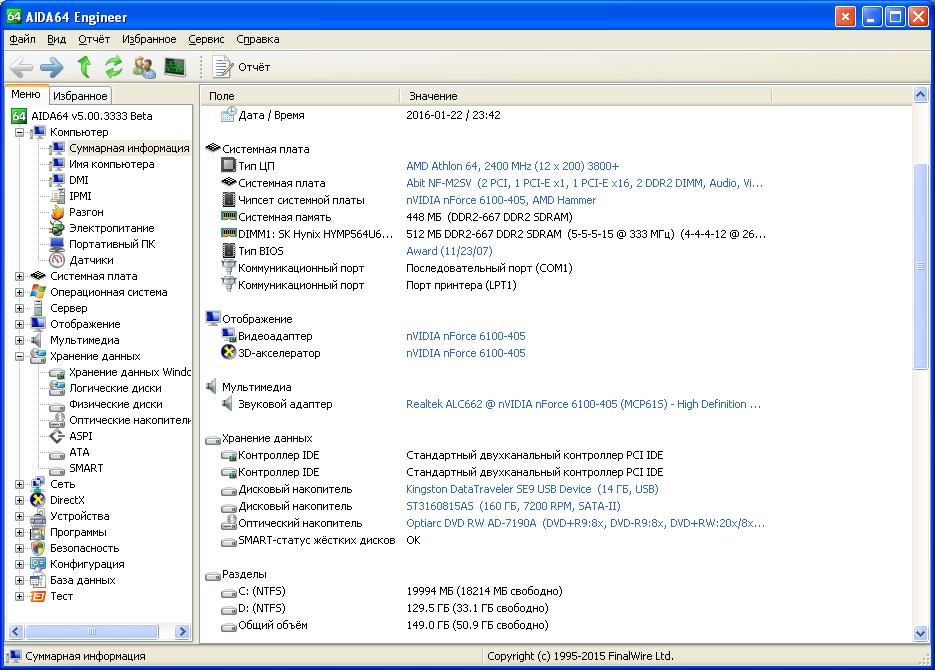Expand the DirectX tree node

click(x=20, y=500)
